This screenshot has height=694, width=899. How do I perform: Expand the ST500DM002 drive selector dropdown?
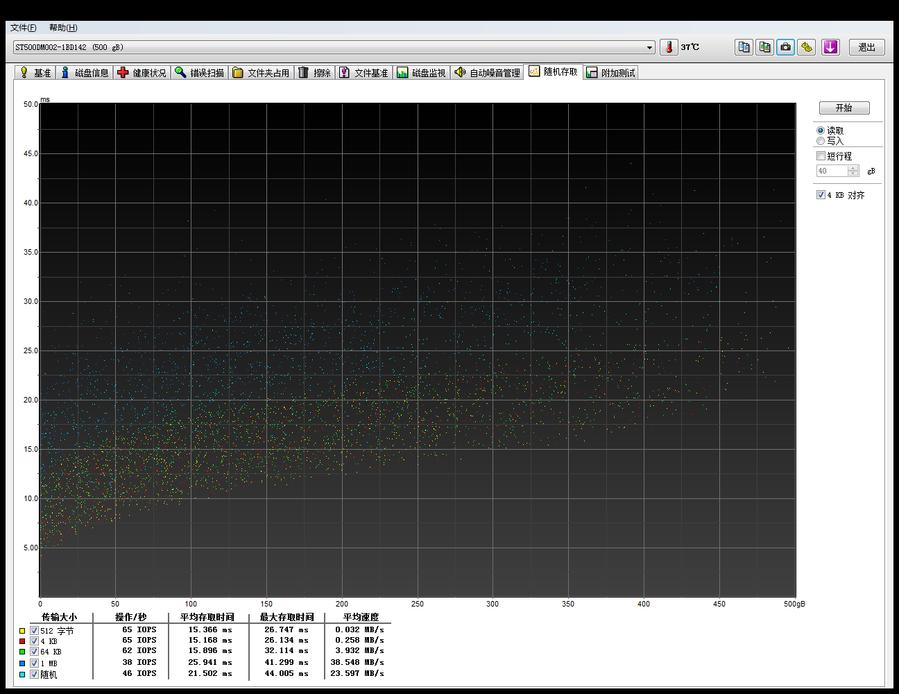pyautogui.click(x=650, y=48)
